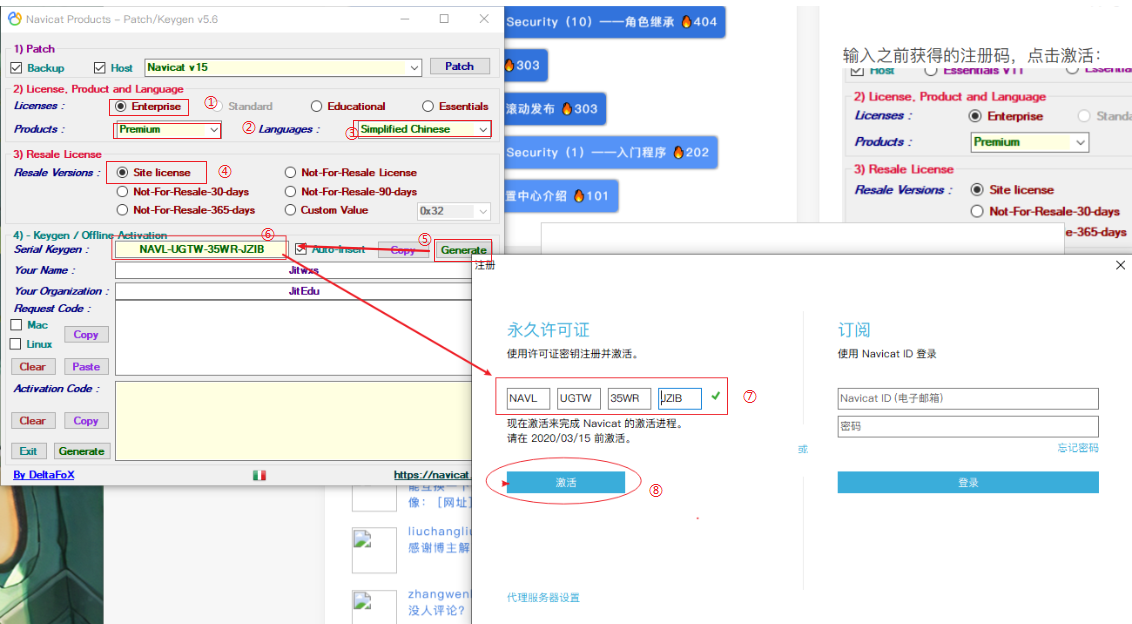The height and width of the screenshot is (624, 1132).
Task: Select Enterprise radio in right tutorial image
Action: 975,116
